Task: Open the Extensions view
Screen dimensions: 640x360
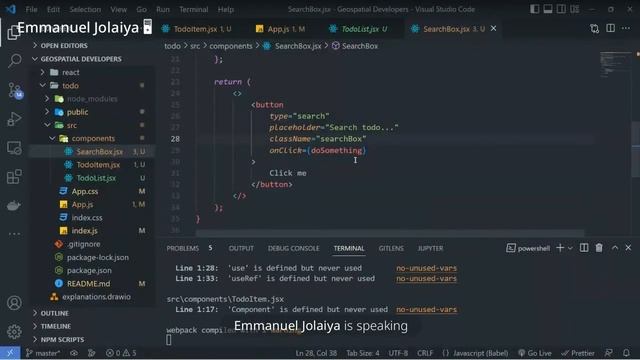Action: (14, 177)
